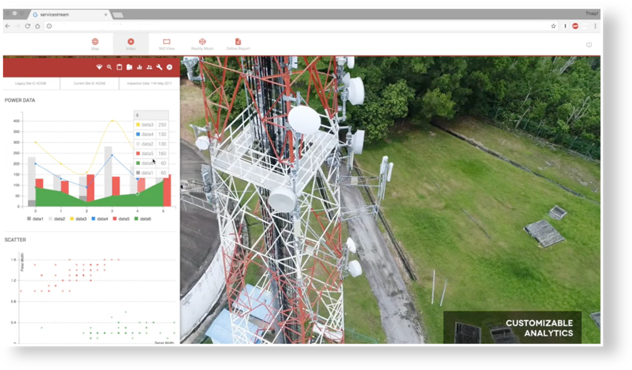The width and height of the screenshot is (632, 370).
Task: Click the site info icon in address bar
Action: [x=49, y=26]
